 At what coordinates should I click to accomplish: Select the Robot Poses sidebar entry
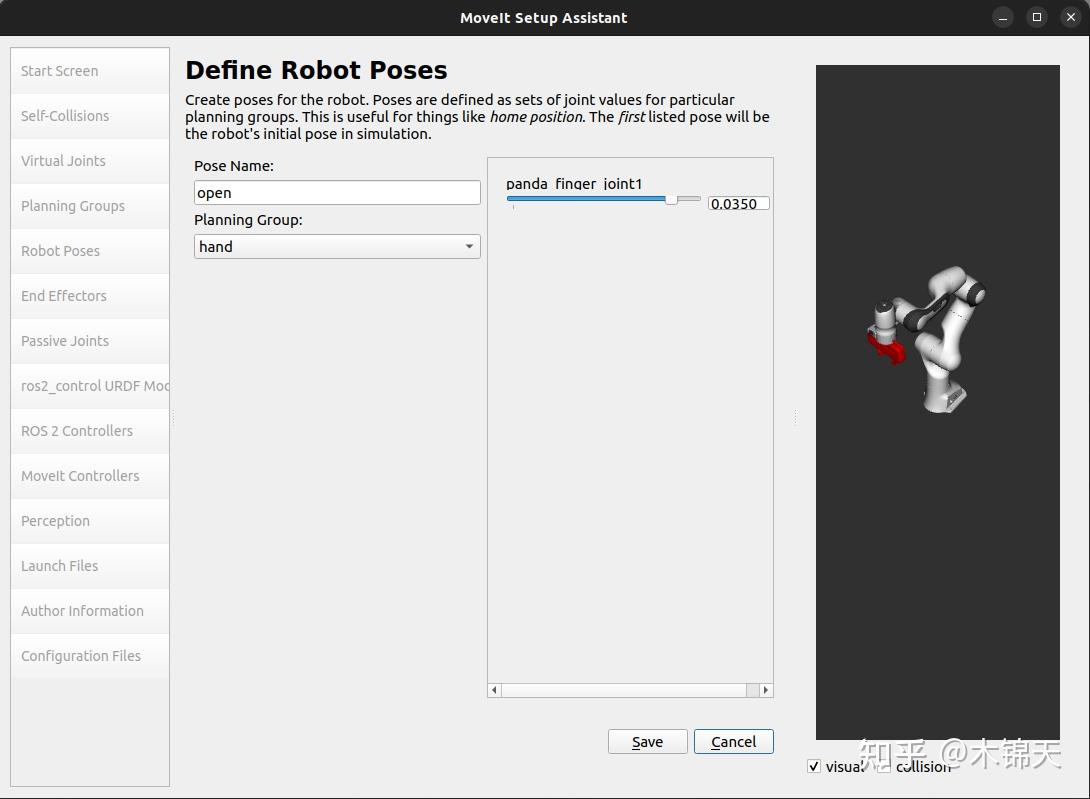pos(60,251)
